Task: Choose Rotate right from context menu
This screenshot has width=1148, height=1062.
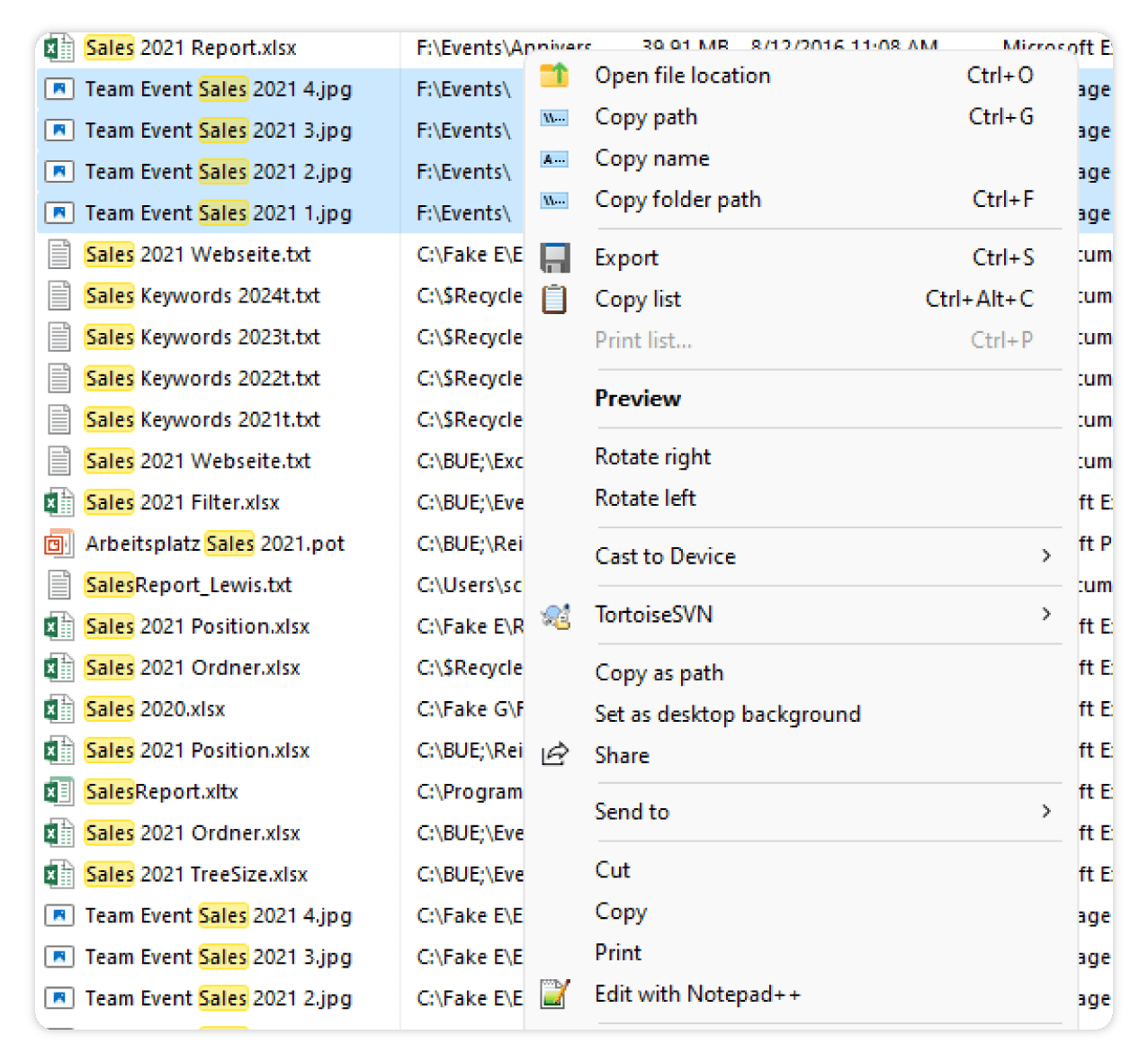Action: point(652,457)
